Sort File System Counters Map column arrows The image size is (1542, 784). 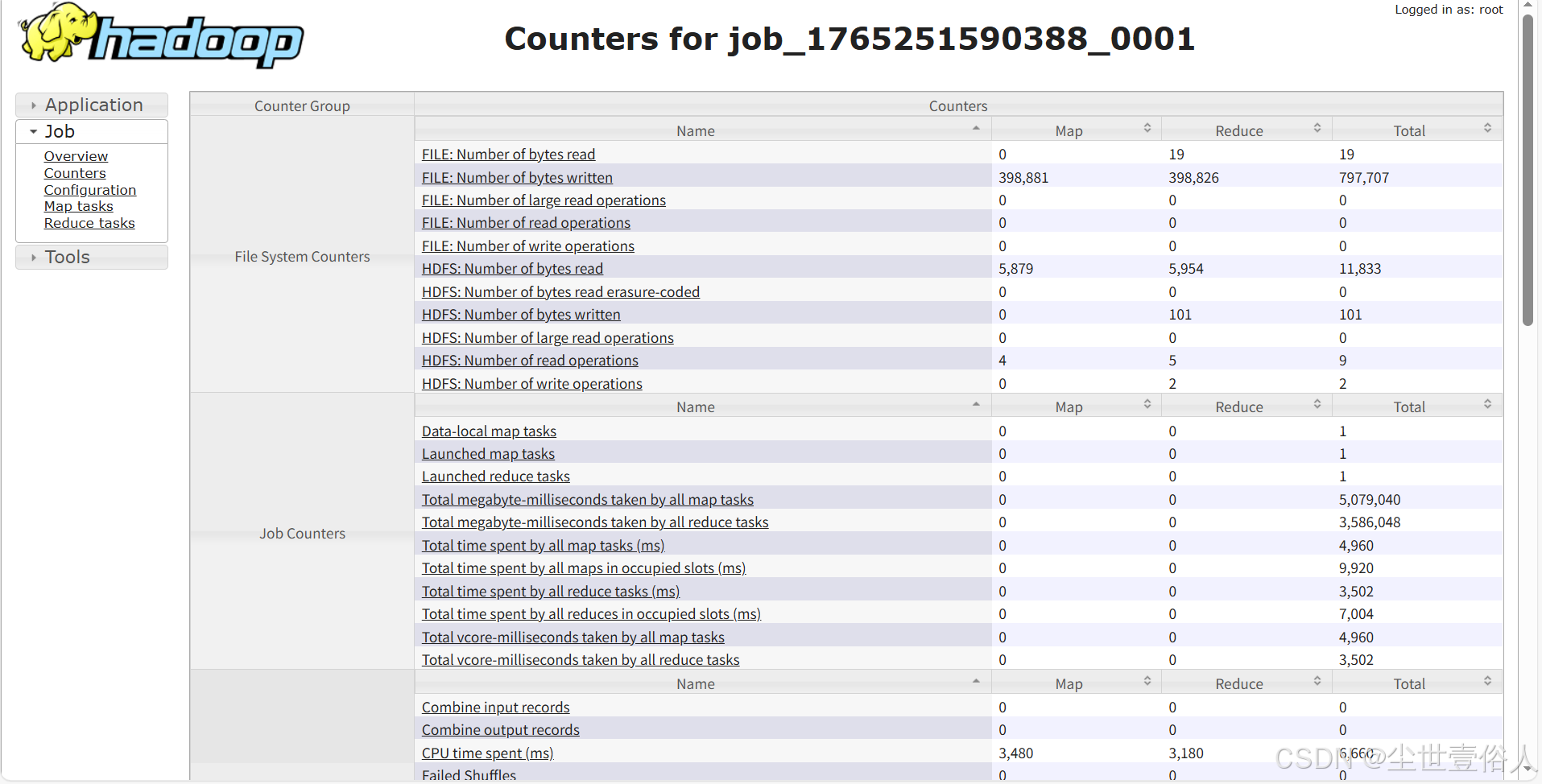point(1147,129)
